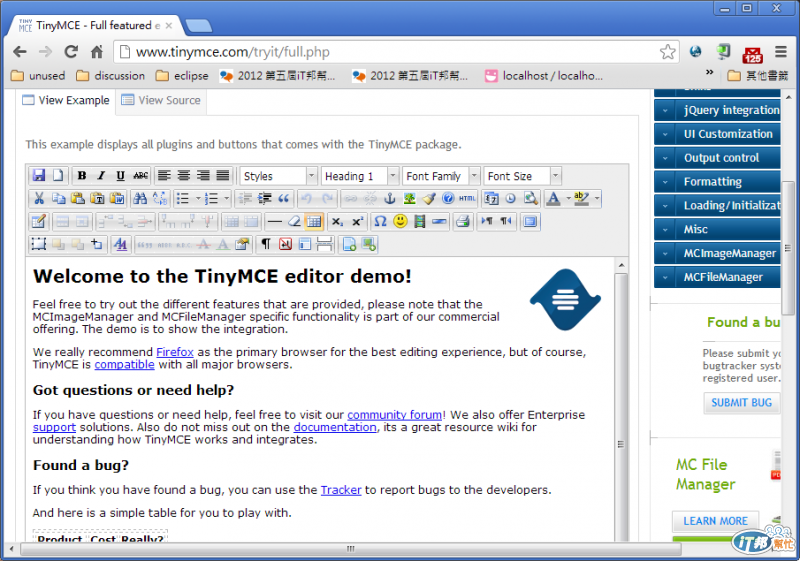Click the Paste from Word icon
The width and height of the screenshot is (800, 561).
pos(117,198)
